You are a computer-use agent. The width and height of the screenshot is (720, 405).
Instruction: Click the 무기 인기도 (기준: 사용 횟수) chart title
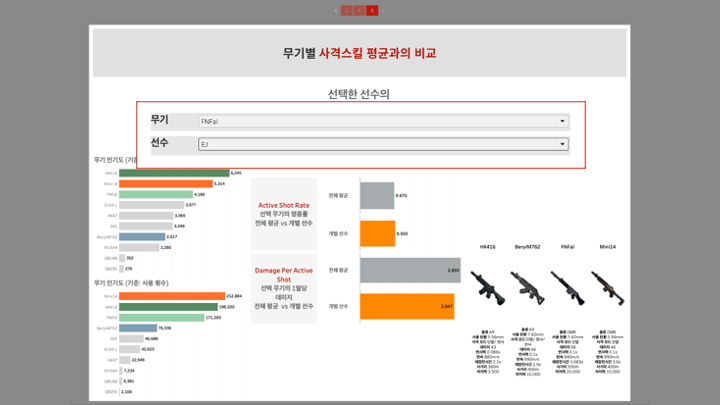(131, 283)
